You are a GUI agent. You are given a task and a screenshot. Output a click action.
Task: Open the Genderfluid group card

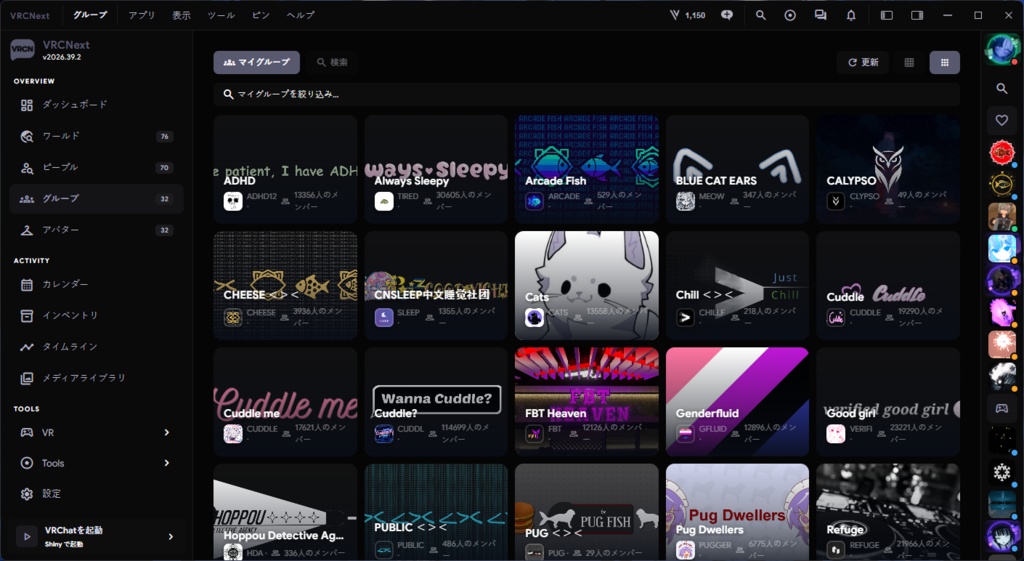click(x=737, y=402)
